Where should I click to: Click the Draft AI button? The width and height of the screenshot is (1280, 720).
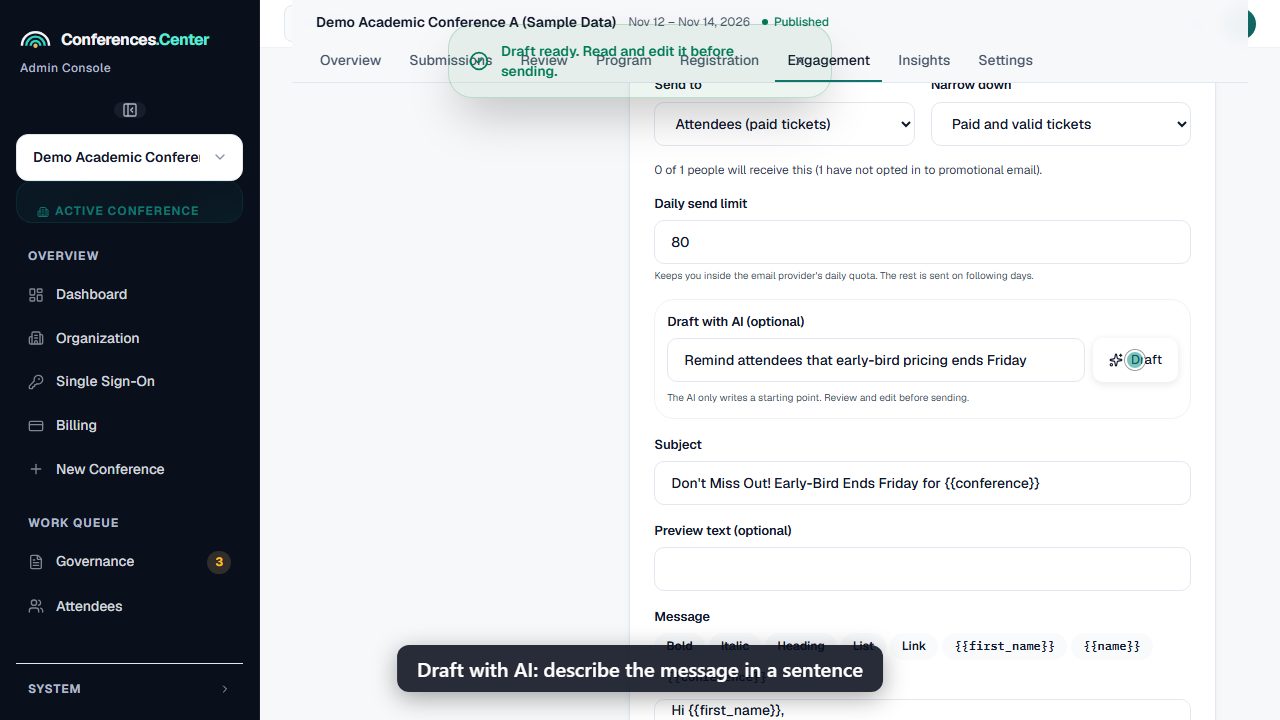click(x=1135, y=360)
